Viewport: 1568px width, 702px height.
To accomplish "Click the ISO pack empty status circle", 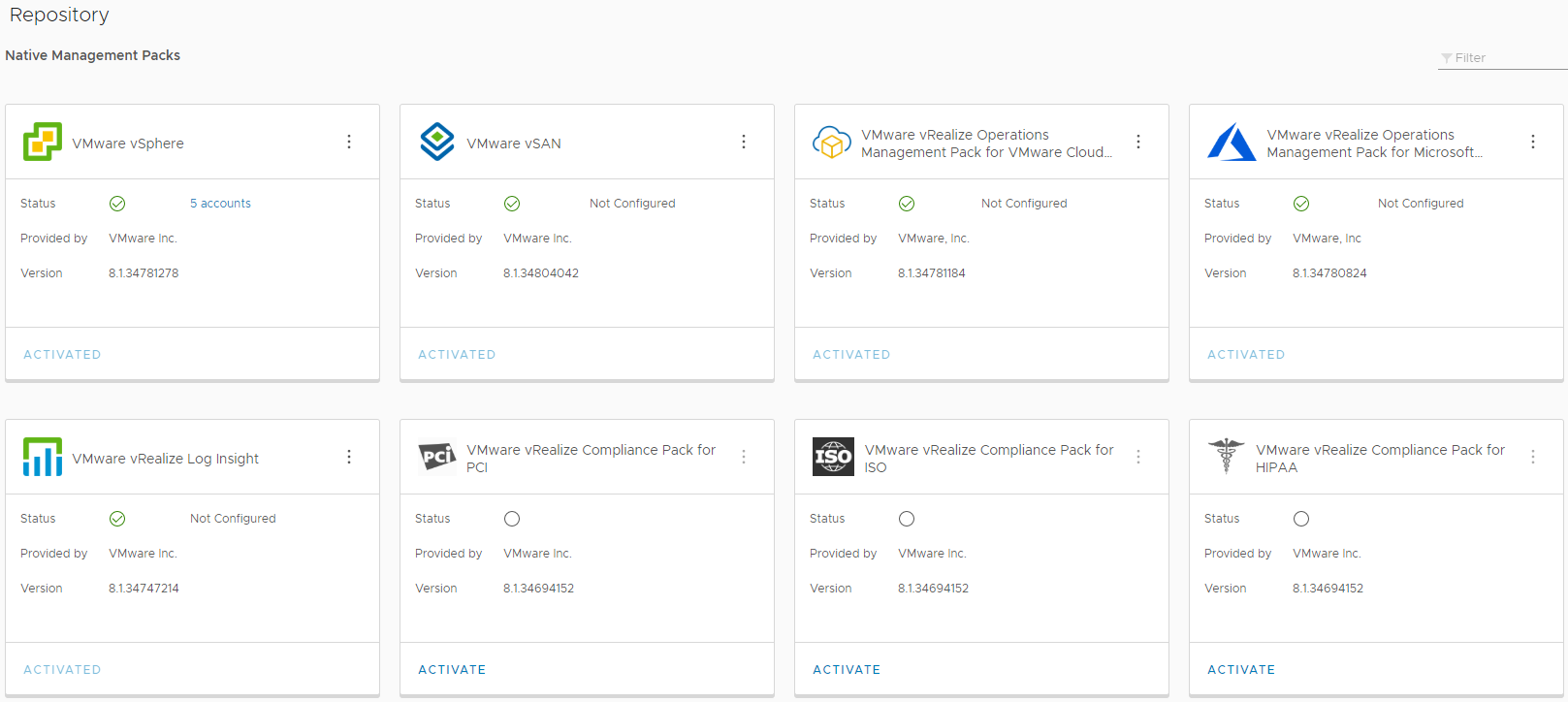I will click(907, 519).
